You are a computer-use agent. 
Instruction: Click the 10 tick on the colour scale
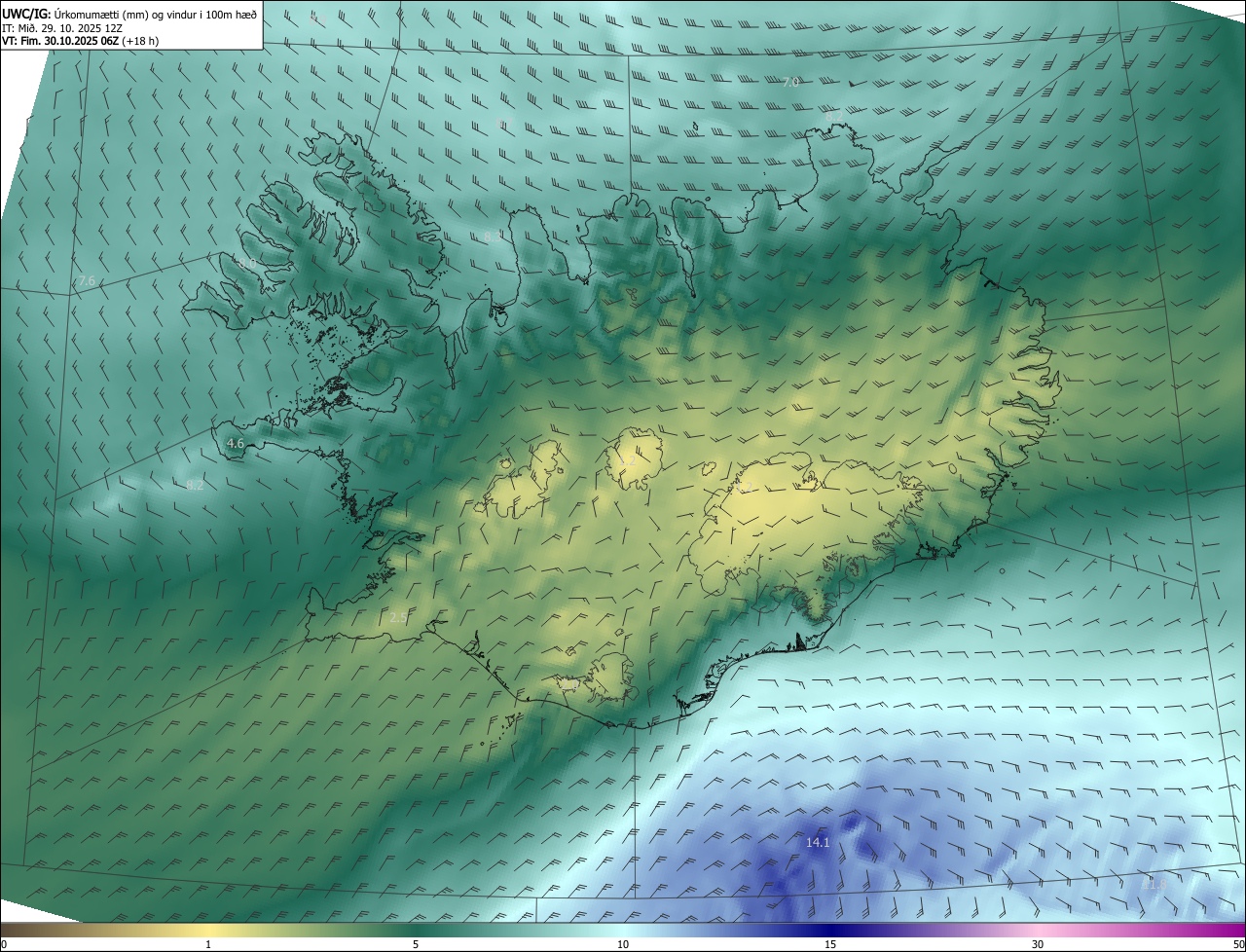[x=623, y=944]
